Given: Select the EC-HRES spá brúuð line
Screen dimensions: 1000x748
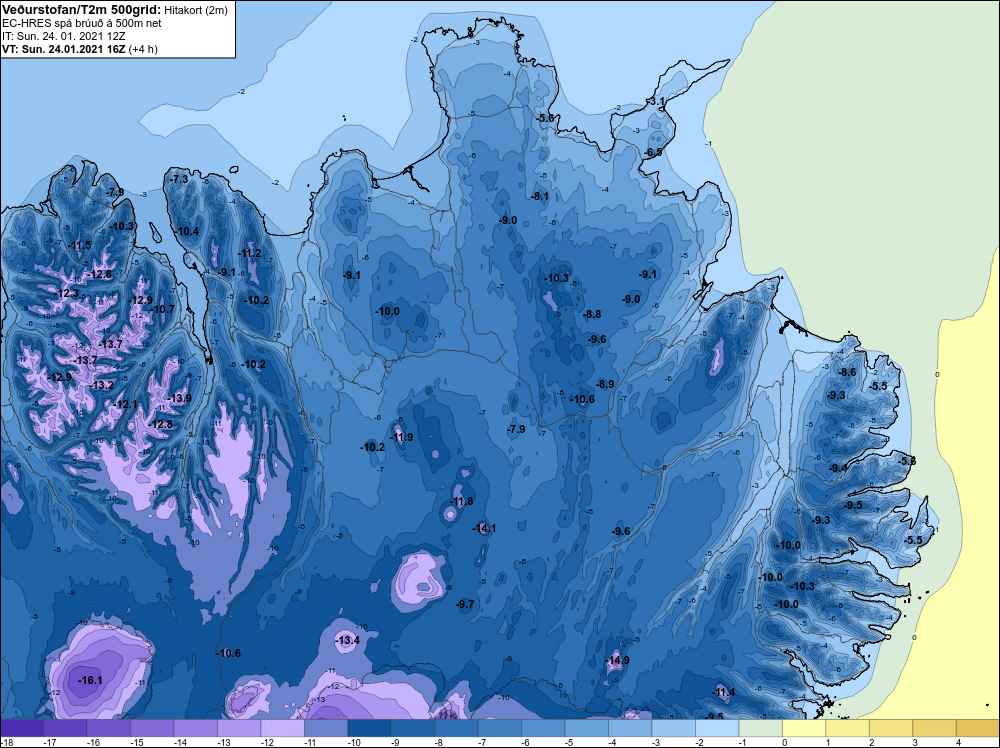Looking at the screenshot, I should click(x=82, y=23).
